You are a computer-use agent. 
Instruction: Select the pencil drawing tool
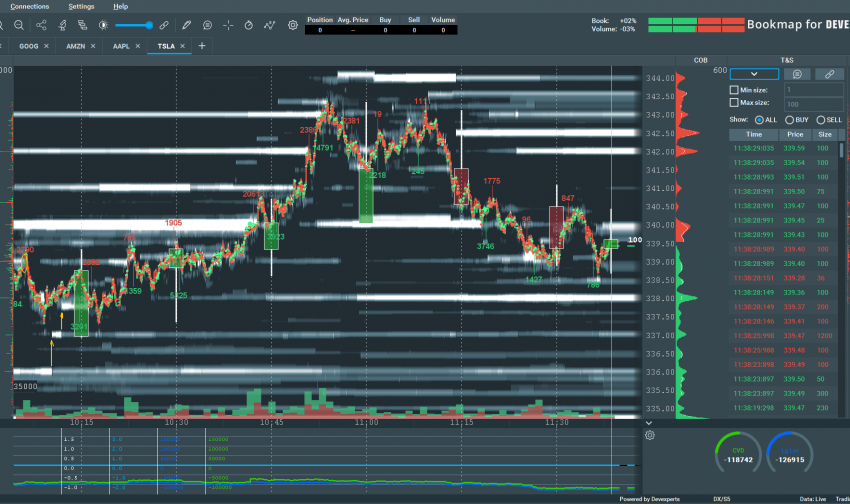[186, 25]
